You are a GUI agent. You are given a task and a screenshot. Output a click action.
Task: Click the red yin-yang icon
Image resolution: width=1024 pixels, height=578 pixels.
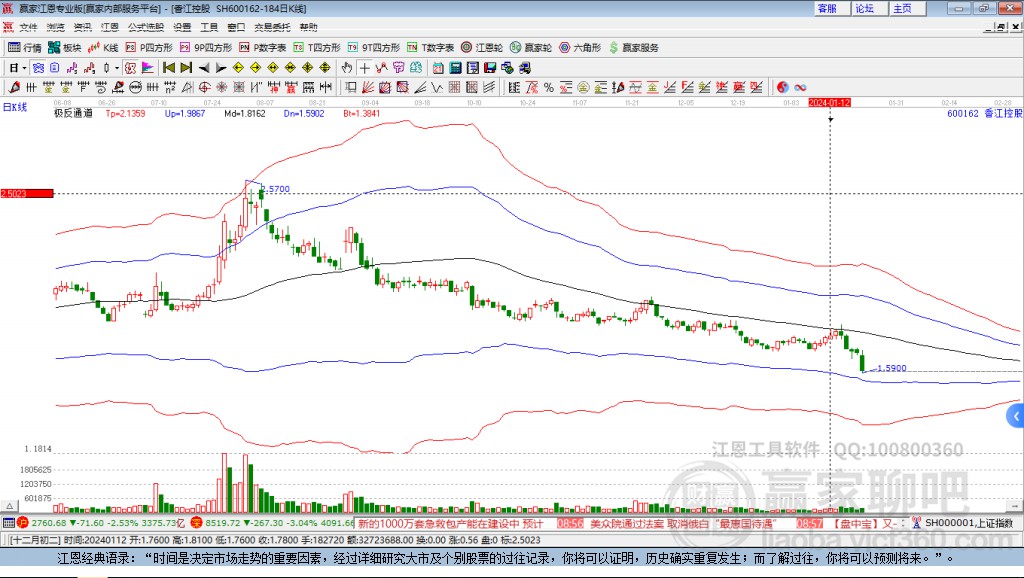[782, 88]
